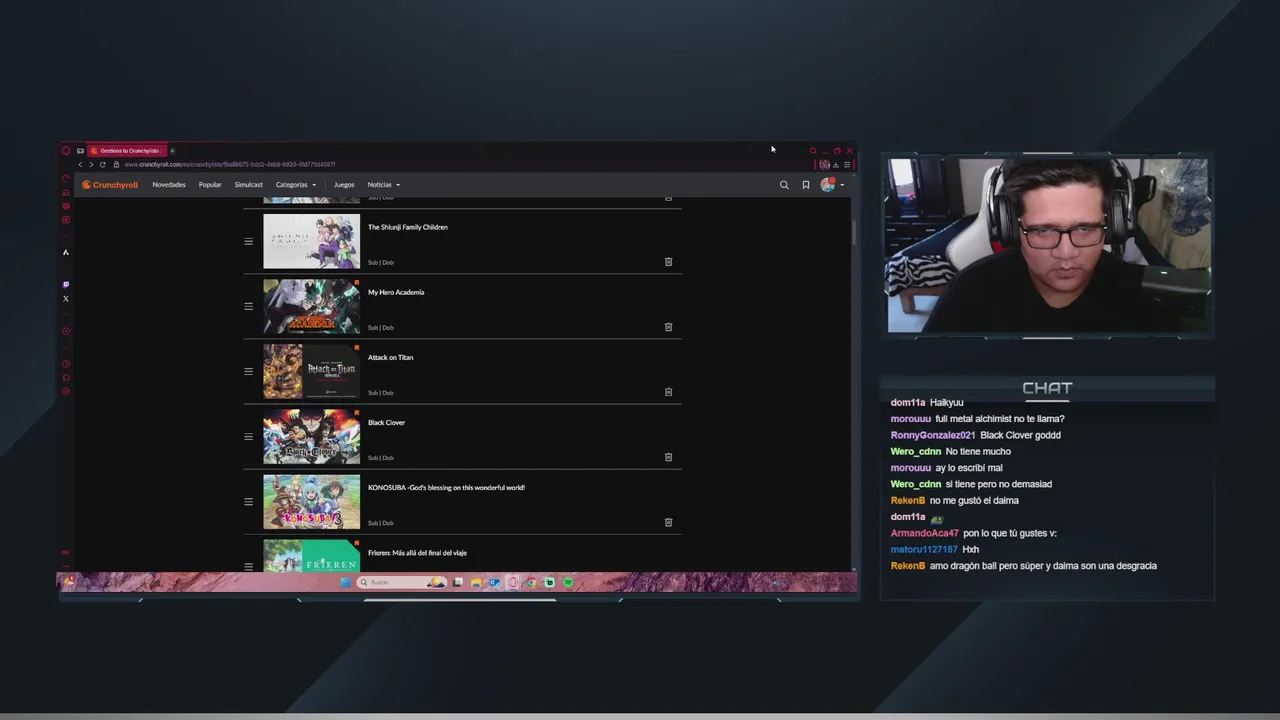Grab reorder handle for My Hero Academia
The image size is (1280, 720).
click(x=249, y=306)
